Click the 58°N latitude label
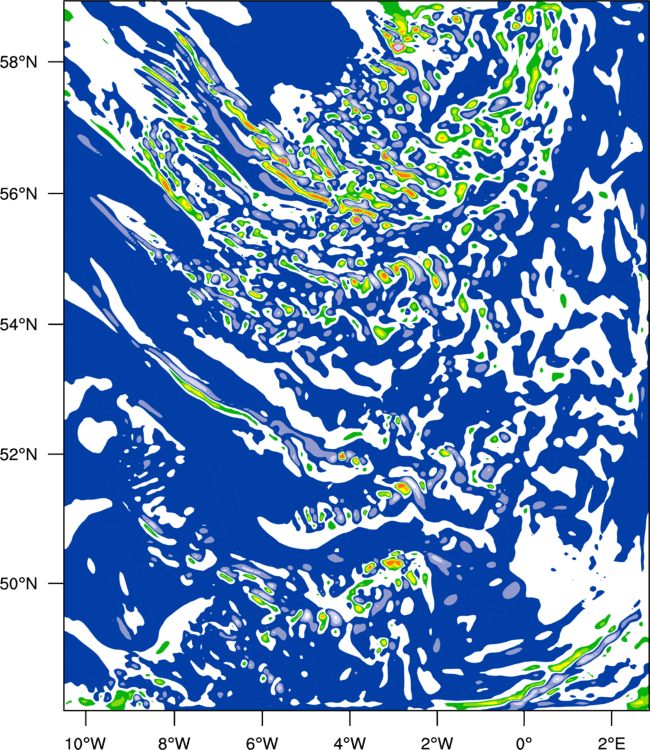The image size is (650, 750). 18,62
